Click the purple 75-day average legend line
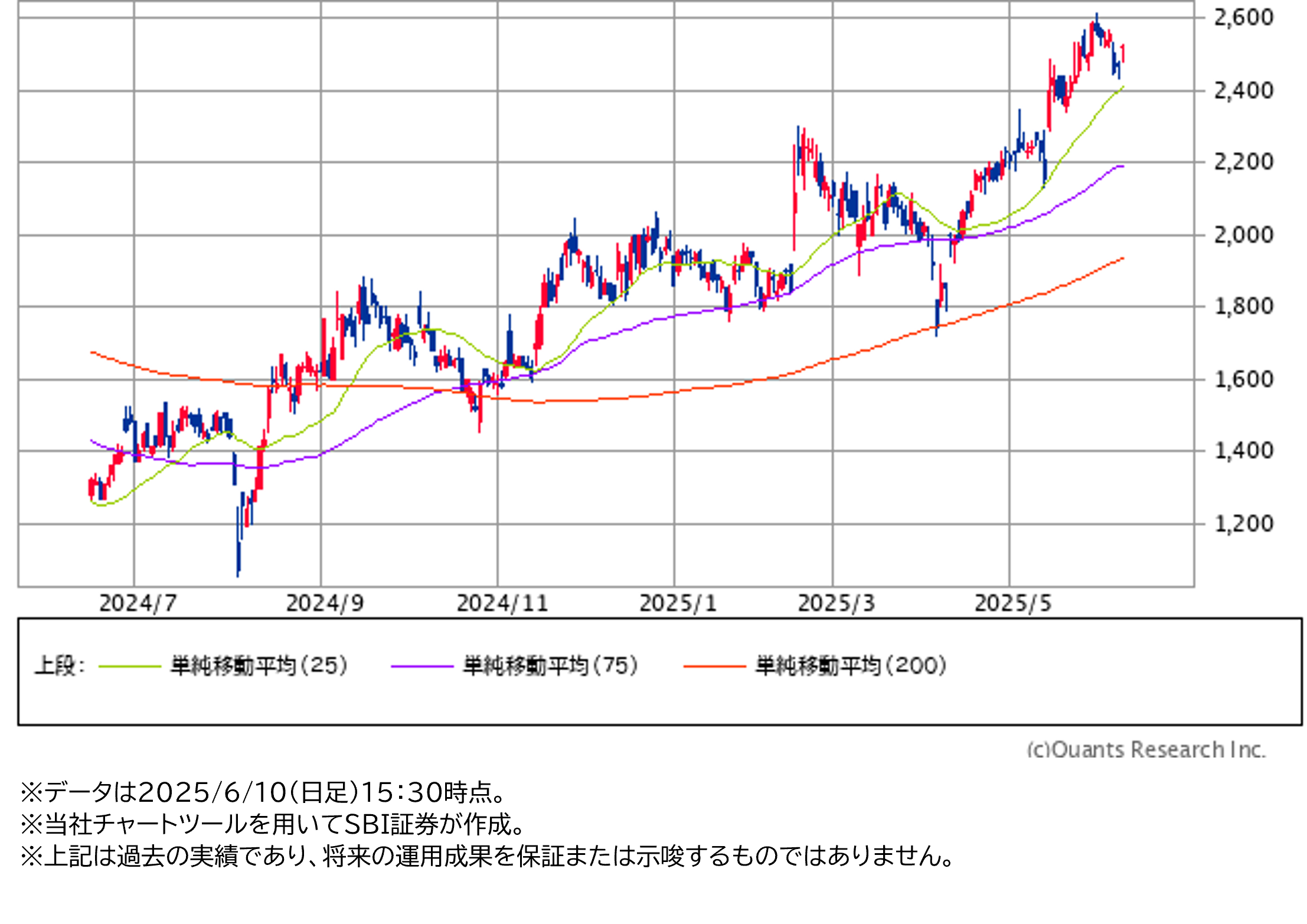 pos(421,667)
